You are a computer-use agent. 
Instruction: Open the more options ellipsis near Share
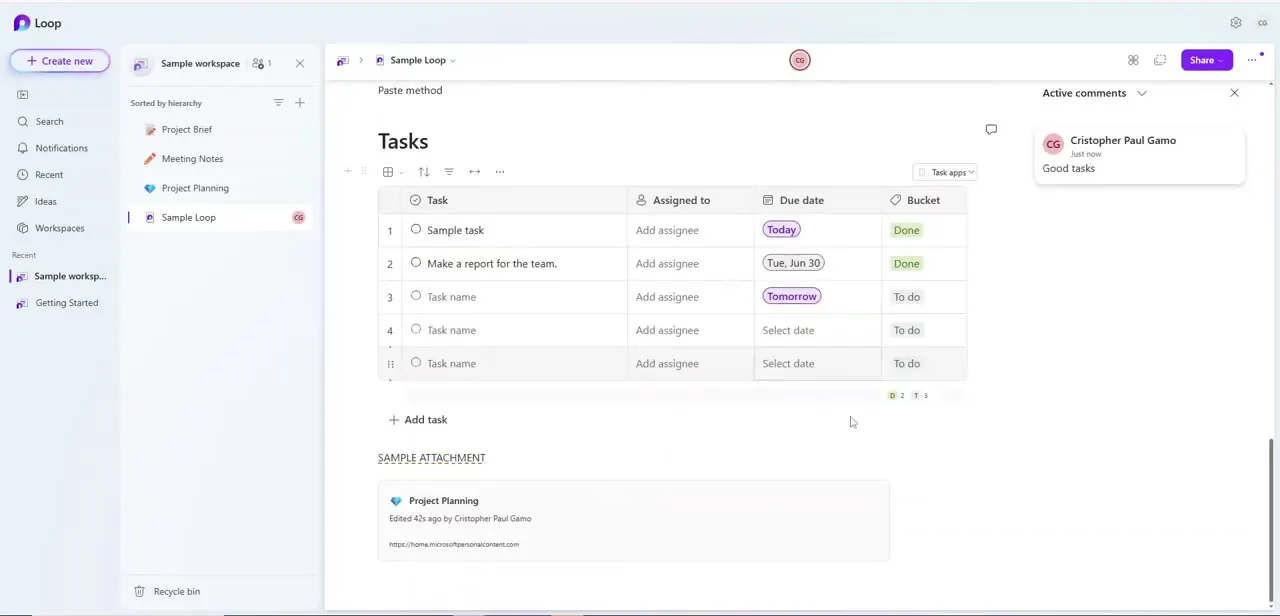pyautogui.click(x=1252, y=61)
